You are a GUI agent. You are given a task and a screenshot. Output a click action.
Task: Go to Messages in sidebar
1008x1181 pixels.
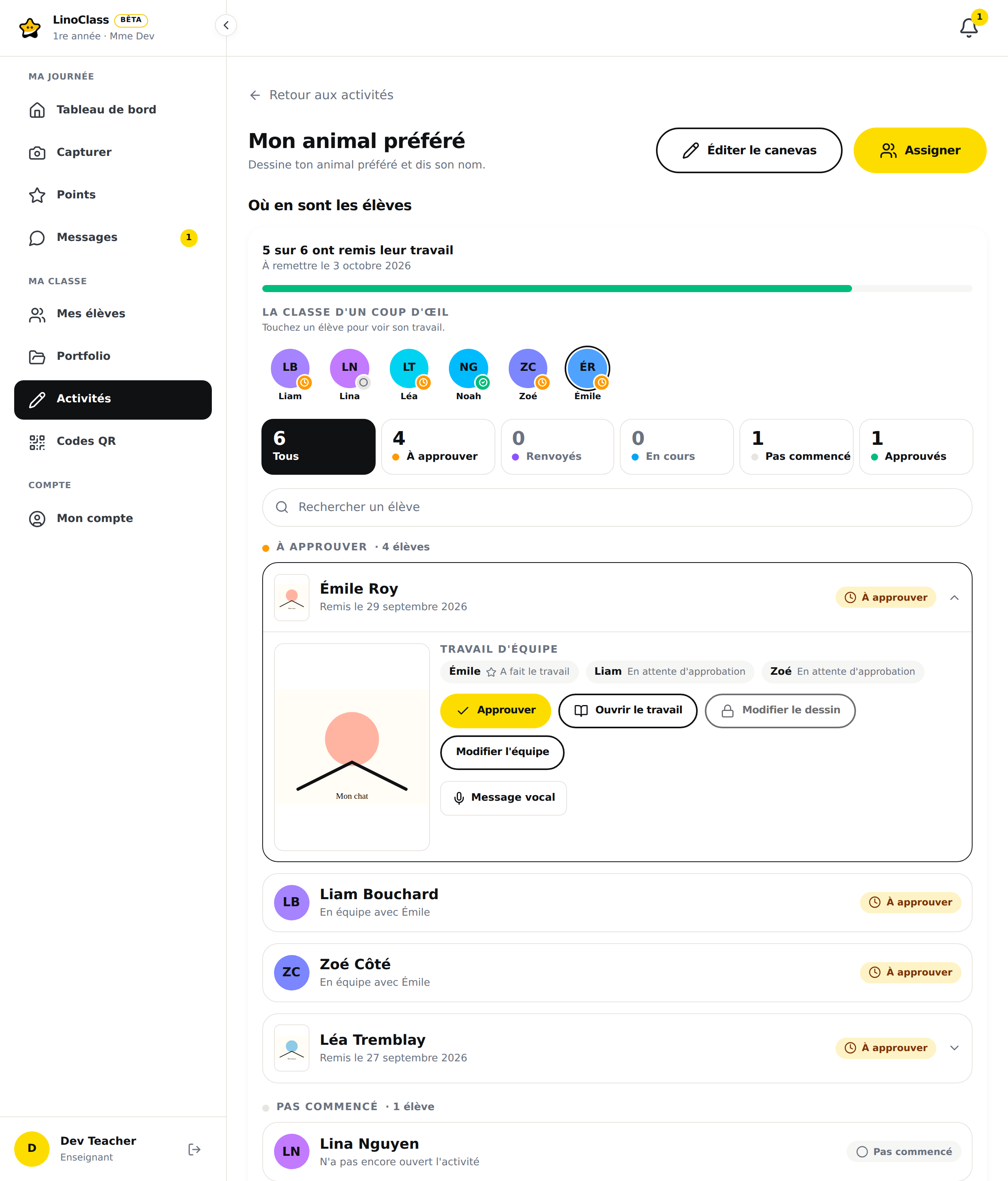[x=113, y=237]
